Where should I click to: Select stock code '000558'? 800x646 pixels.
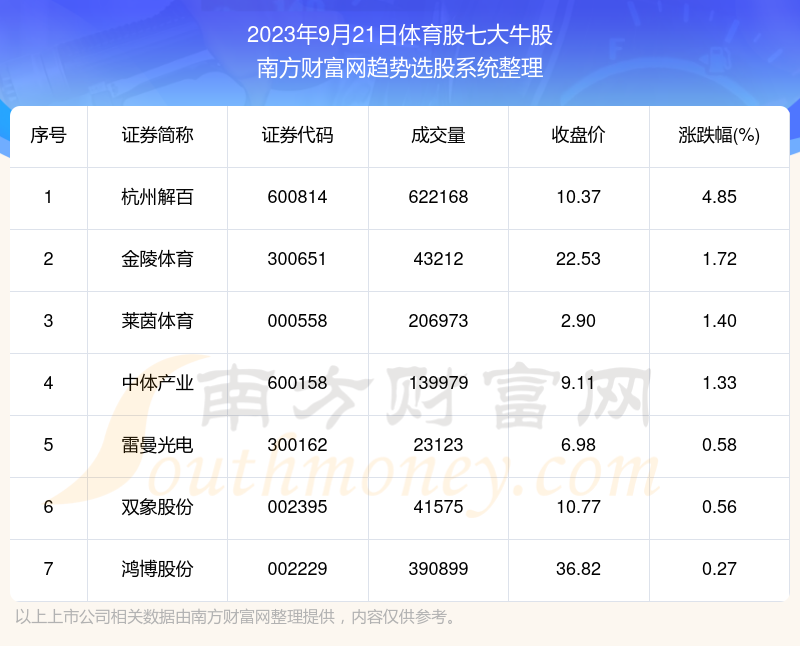(x=297, y=321)
